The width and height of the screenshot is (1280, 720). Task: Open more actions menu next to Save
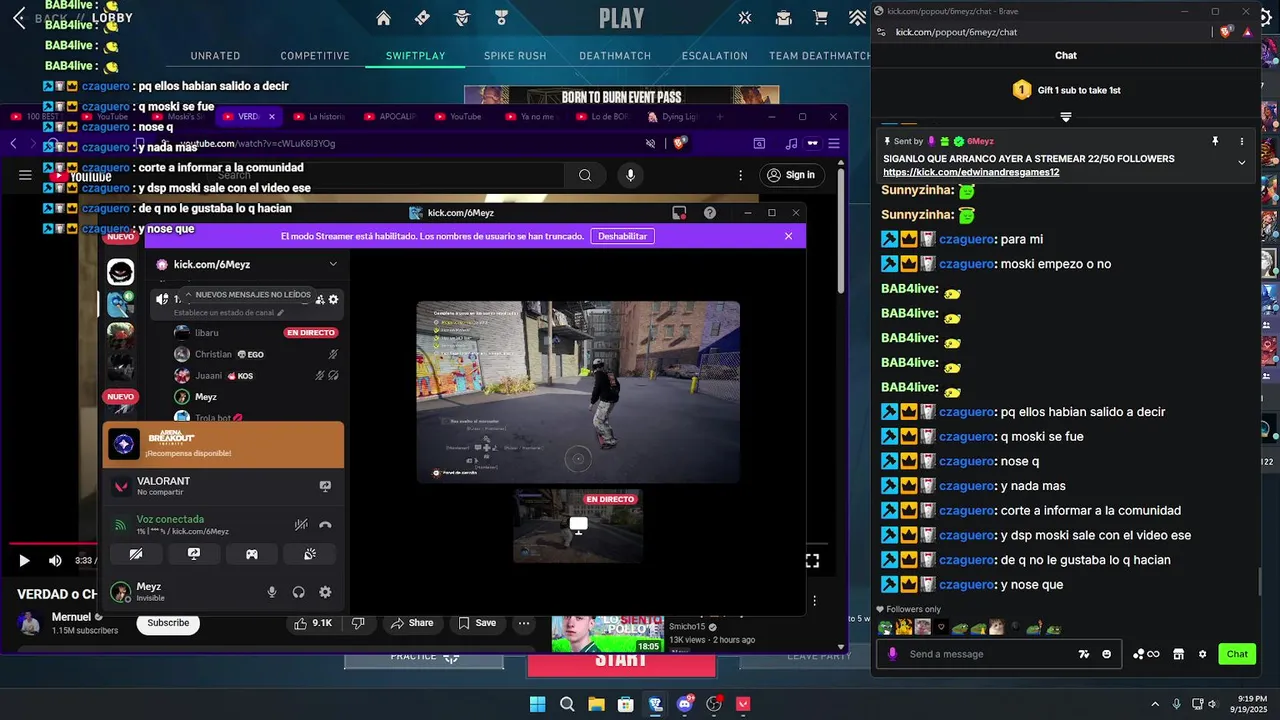[524, 623]
